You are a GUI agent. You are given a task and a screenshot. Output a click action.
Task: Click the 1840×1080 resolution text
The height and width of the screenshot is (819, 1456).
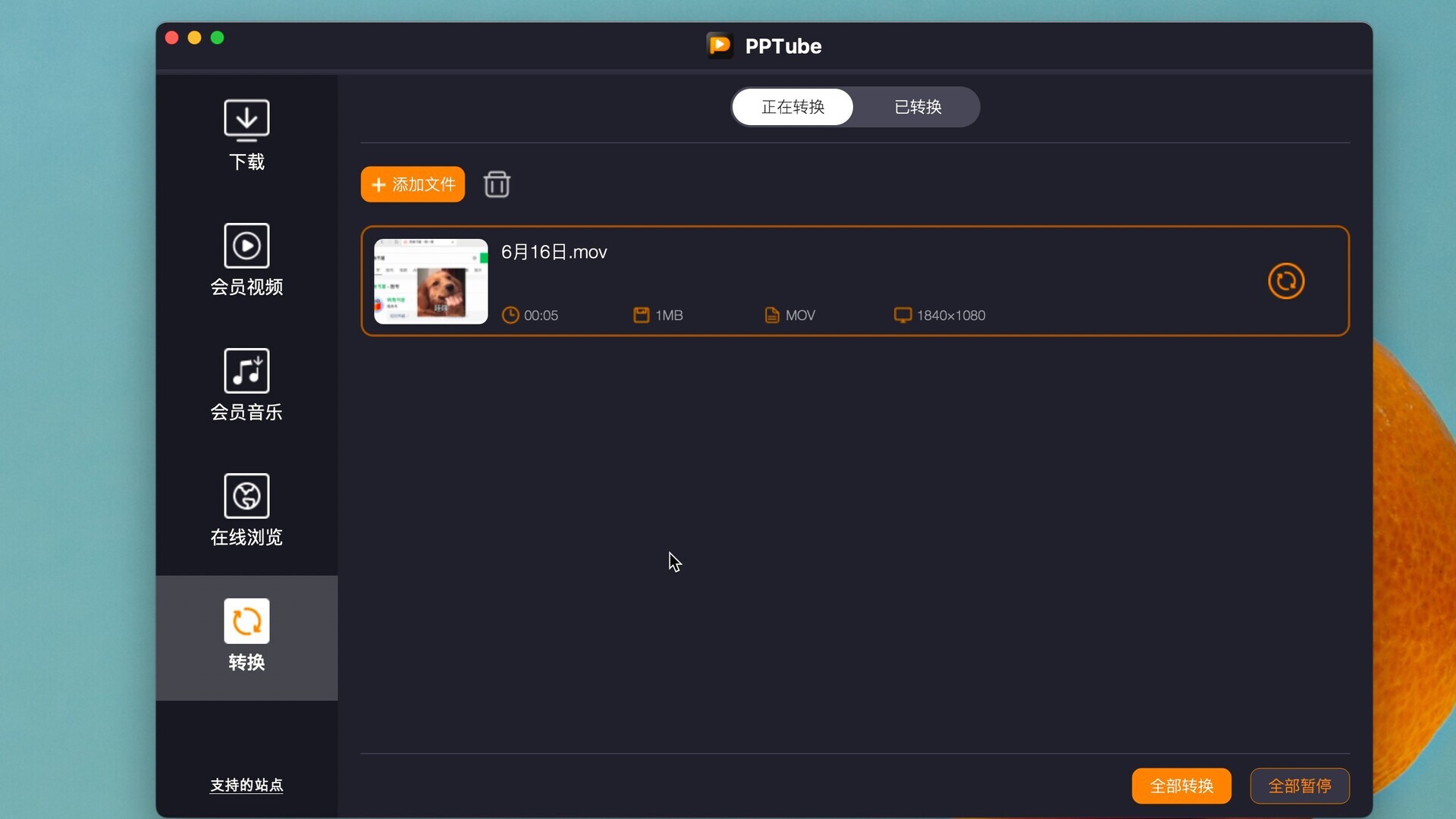point(951,315)
